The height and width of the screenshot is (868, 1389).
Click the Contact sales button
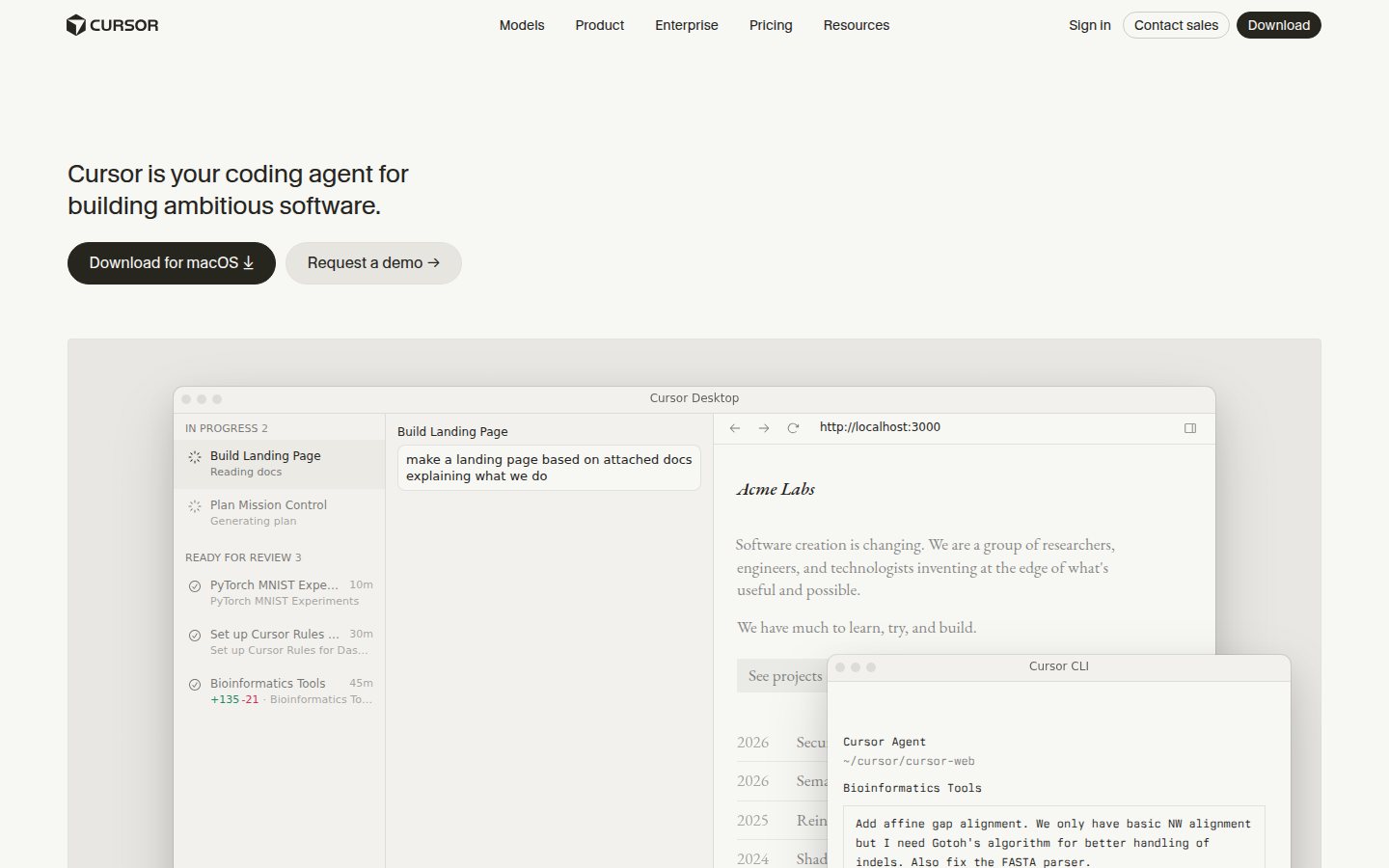click(1176, 25)
